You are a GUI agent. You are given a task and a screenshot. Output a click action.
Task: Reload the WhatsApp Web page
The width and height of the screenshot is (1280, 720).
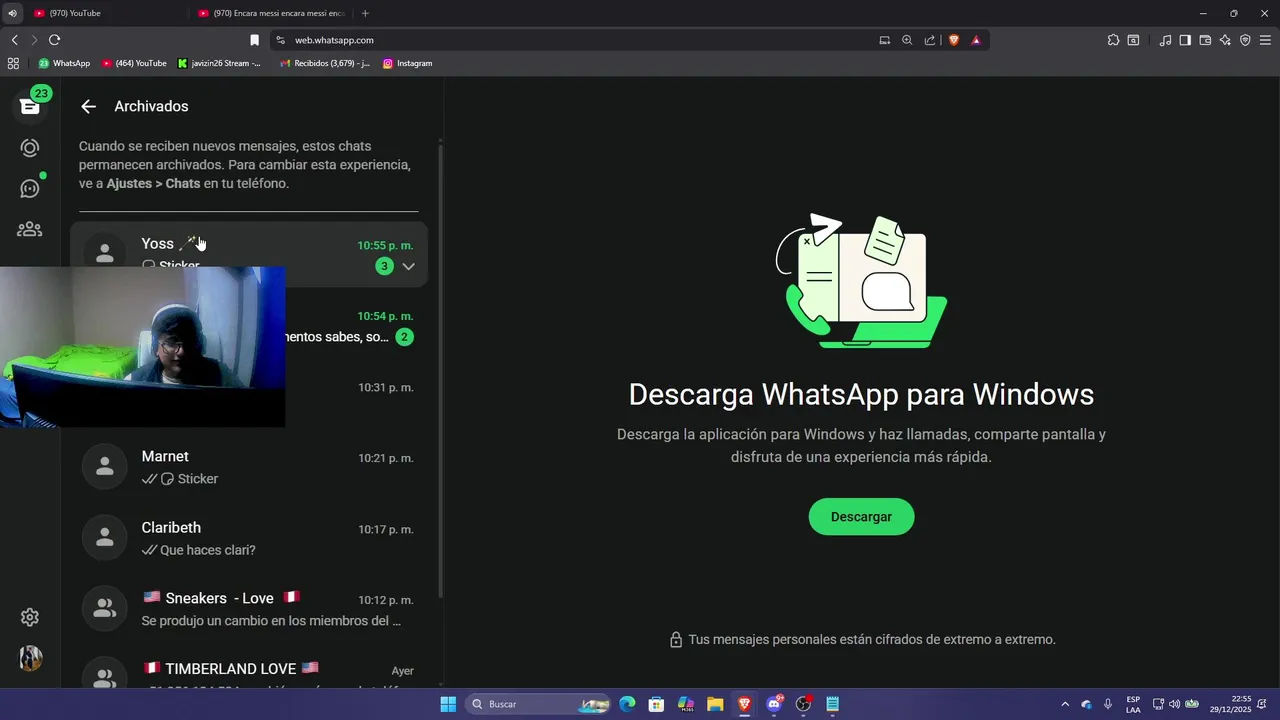pyautogui.click(x=54, y=40)
